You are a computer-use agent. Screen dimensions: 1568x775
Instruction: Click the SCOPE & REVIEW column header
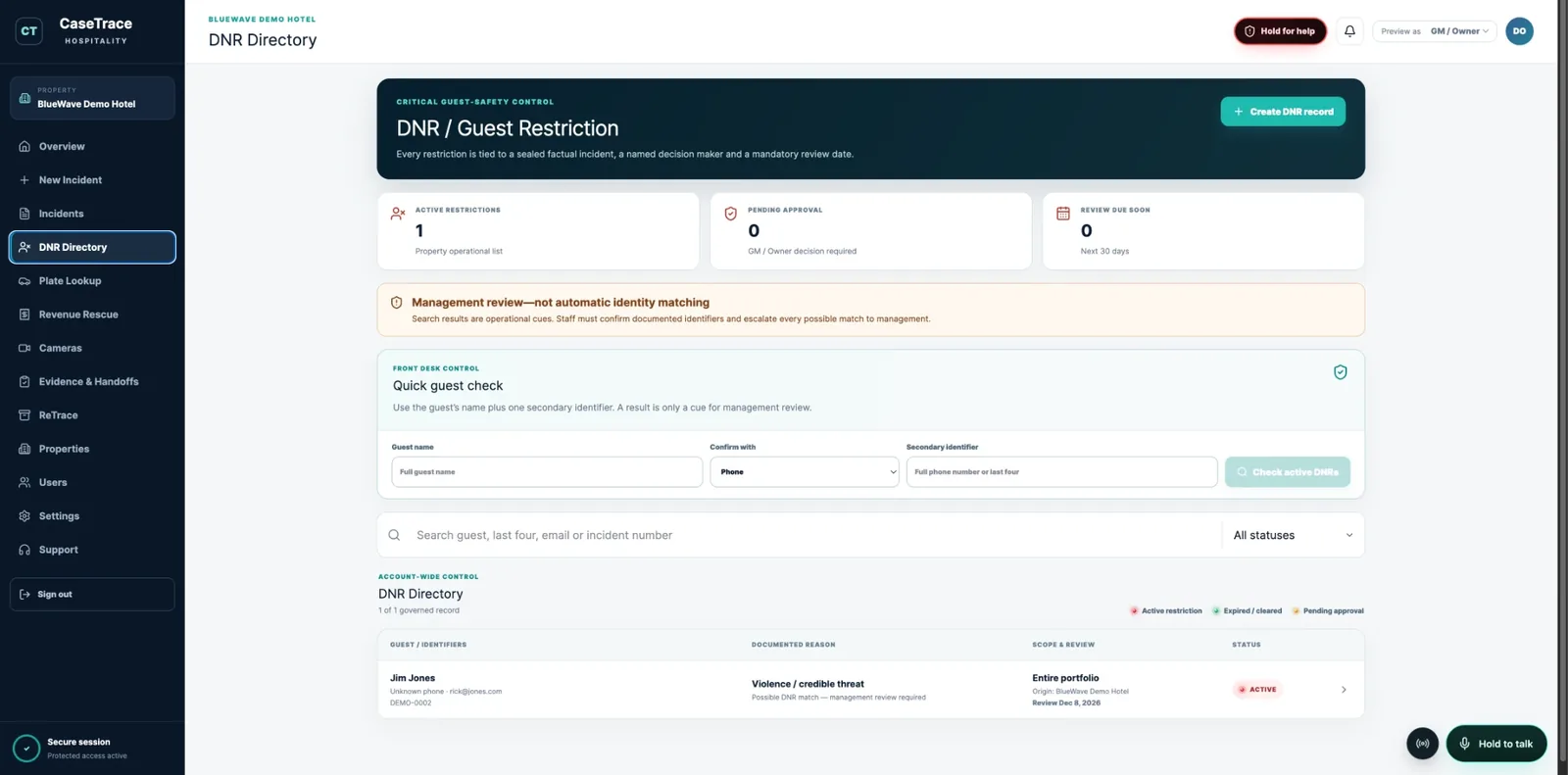[1063, 645]
